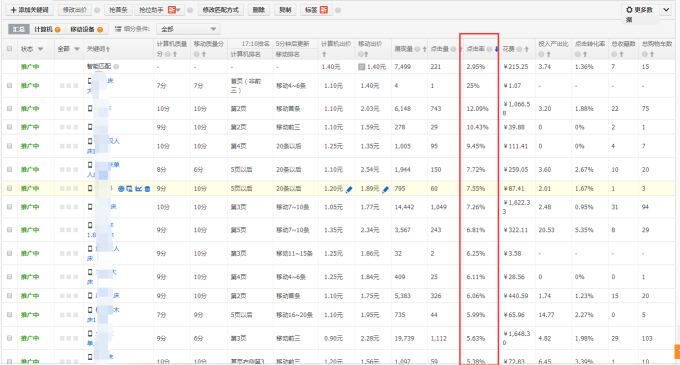Click the ¥215.25 spend value
This screenshot has height=365, width=680.
pos(516,67)
